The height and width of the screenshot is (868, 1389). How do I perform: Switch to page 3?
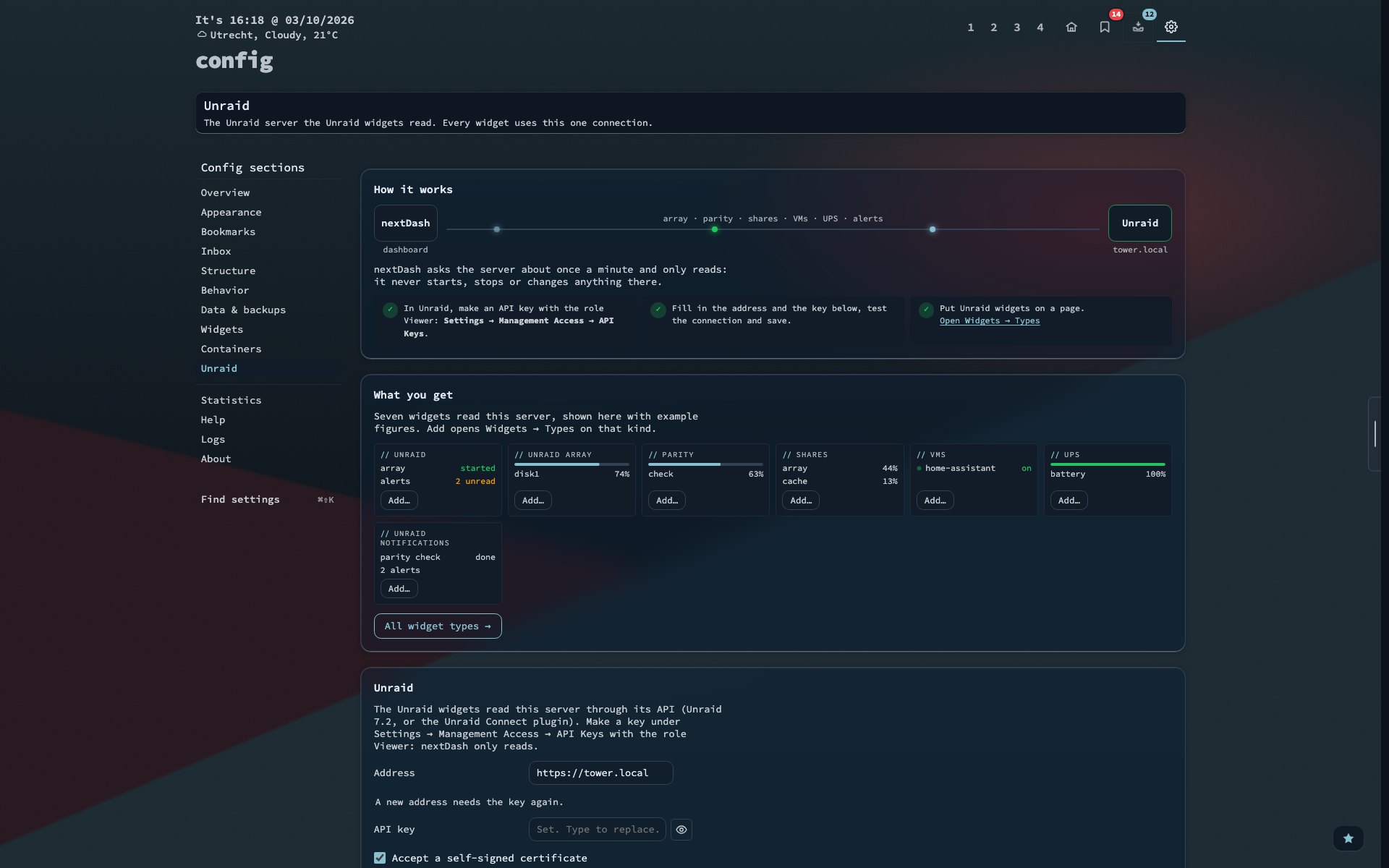[1017, 27]
